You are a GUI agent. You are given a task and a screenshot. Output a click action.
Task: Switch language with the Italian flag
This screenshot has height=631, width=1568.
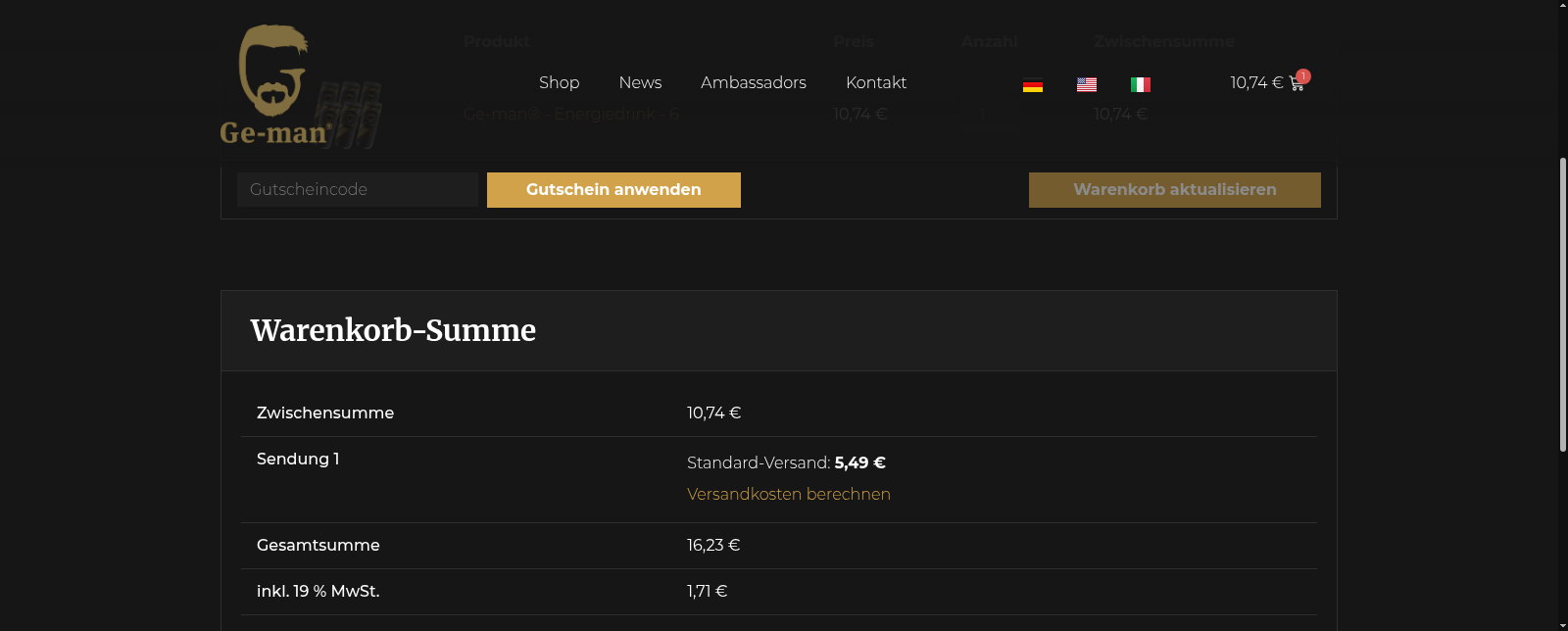pyautogui.click(x=1141, y=85)
